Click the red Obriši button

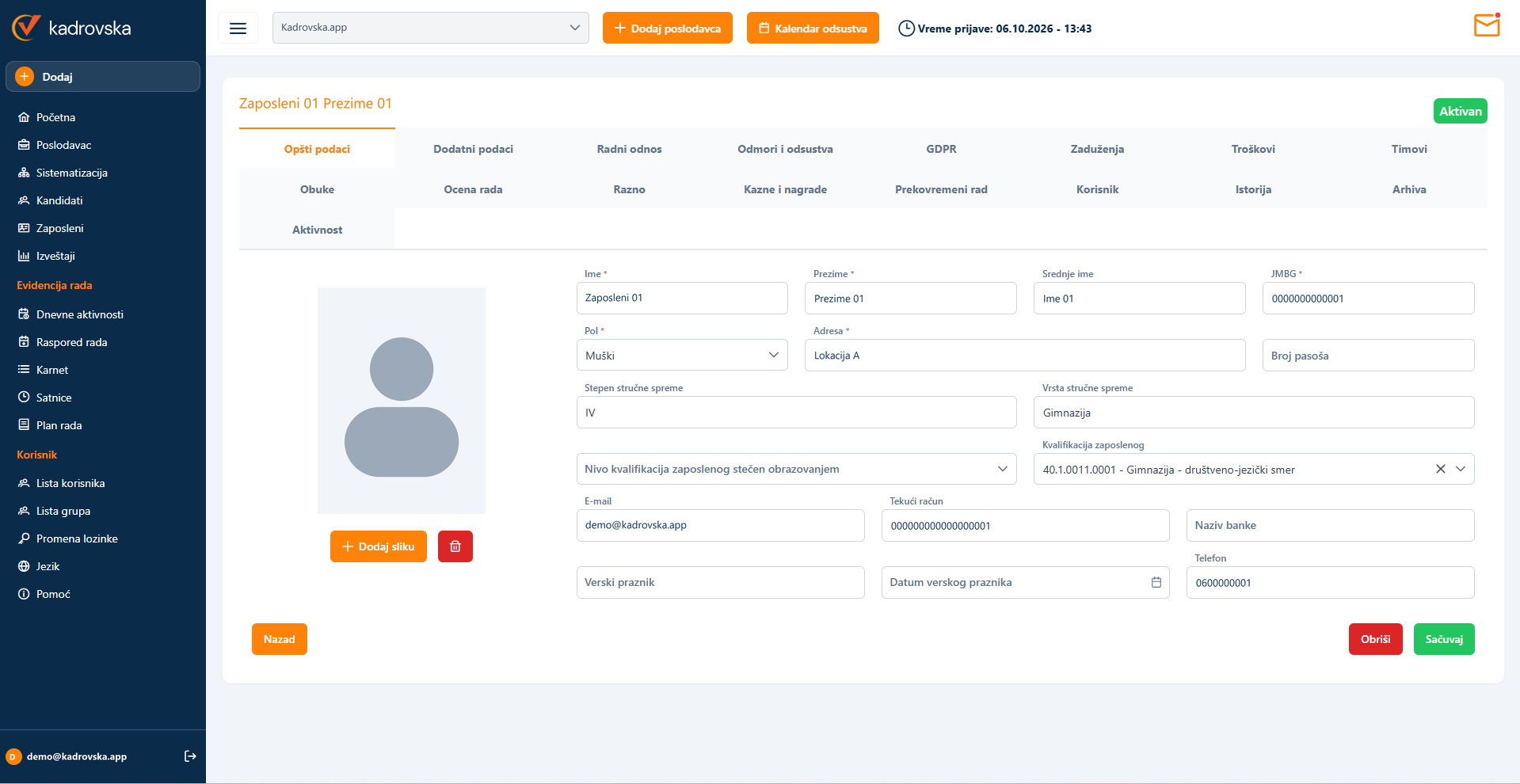click(x=1375, y=639)
